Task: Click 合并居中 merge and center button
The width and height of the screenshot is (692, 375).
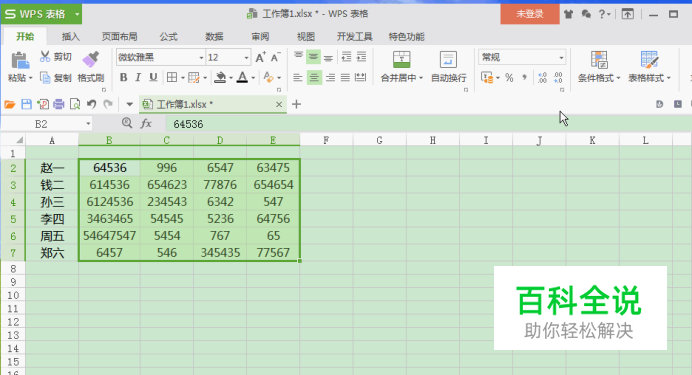Action: tap(402, 66)
